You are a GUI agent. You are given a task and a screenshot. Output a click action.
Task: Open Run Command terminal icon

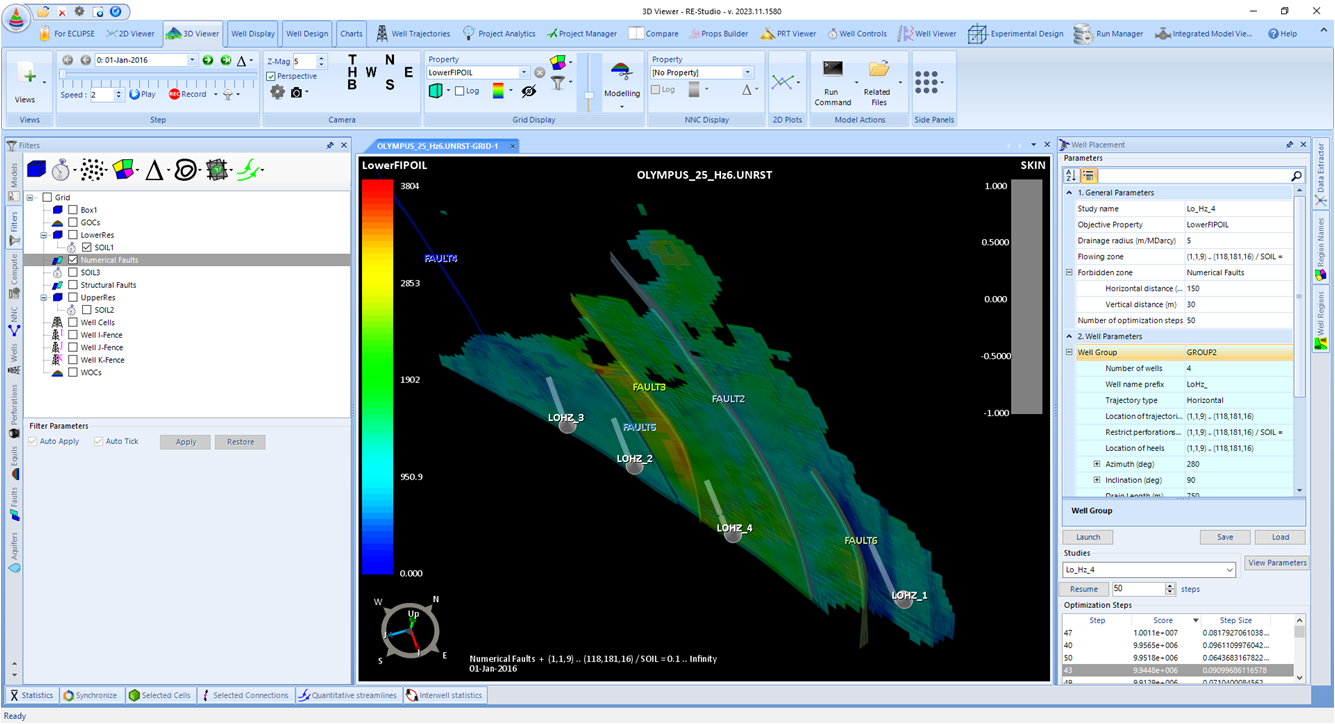[832, 69]
